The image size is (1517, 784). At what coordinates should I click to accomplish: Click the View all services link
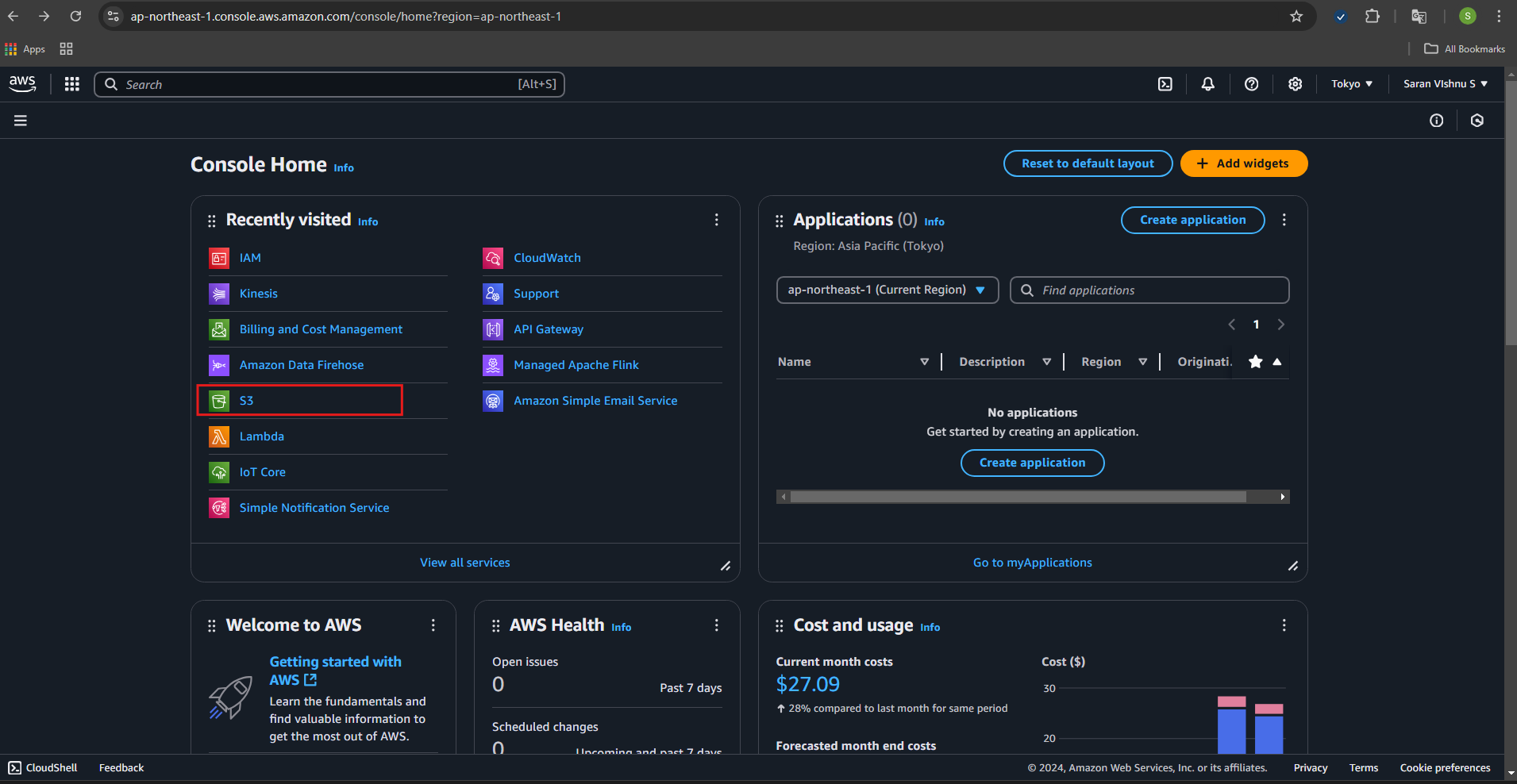(x=464, y=563)
